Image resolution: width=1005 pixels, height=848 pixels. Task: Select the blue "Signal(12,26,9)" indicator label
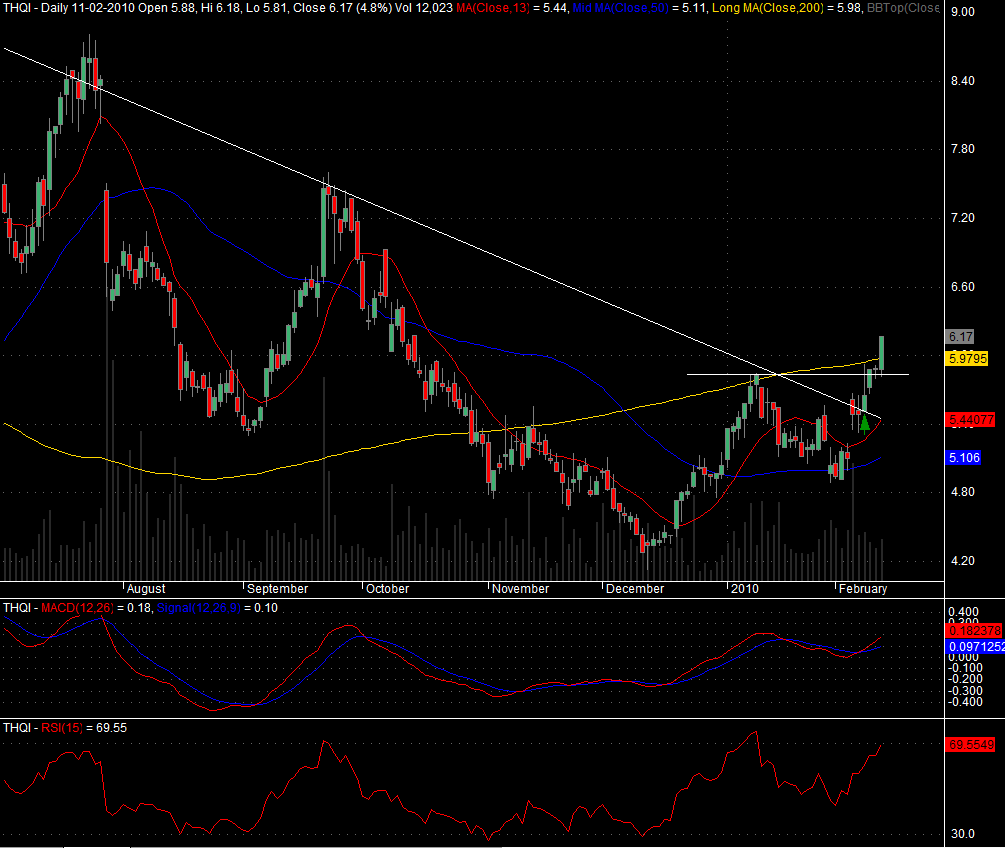[199, 608]
